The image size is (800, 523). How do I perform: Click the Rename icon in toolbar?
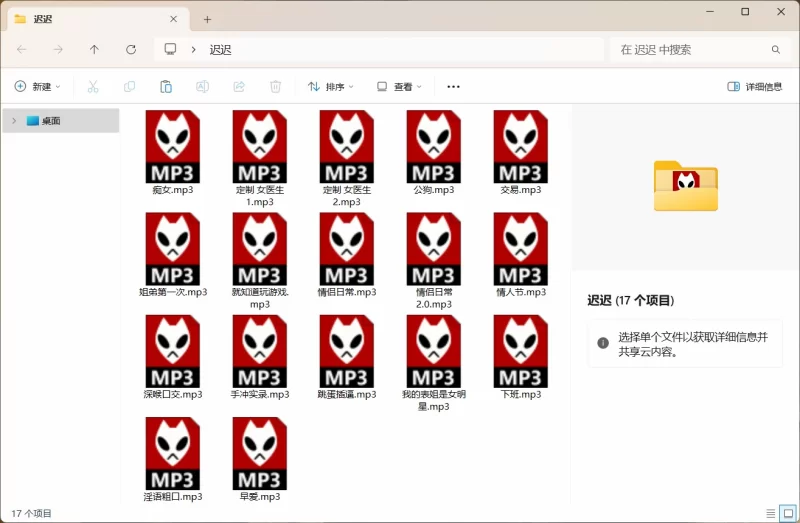point(202,87)
